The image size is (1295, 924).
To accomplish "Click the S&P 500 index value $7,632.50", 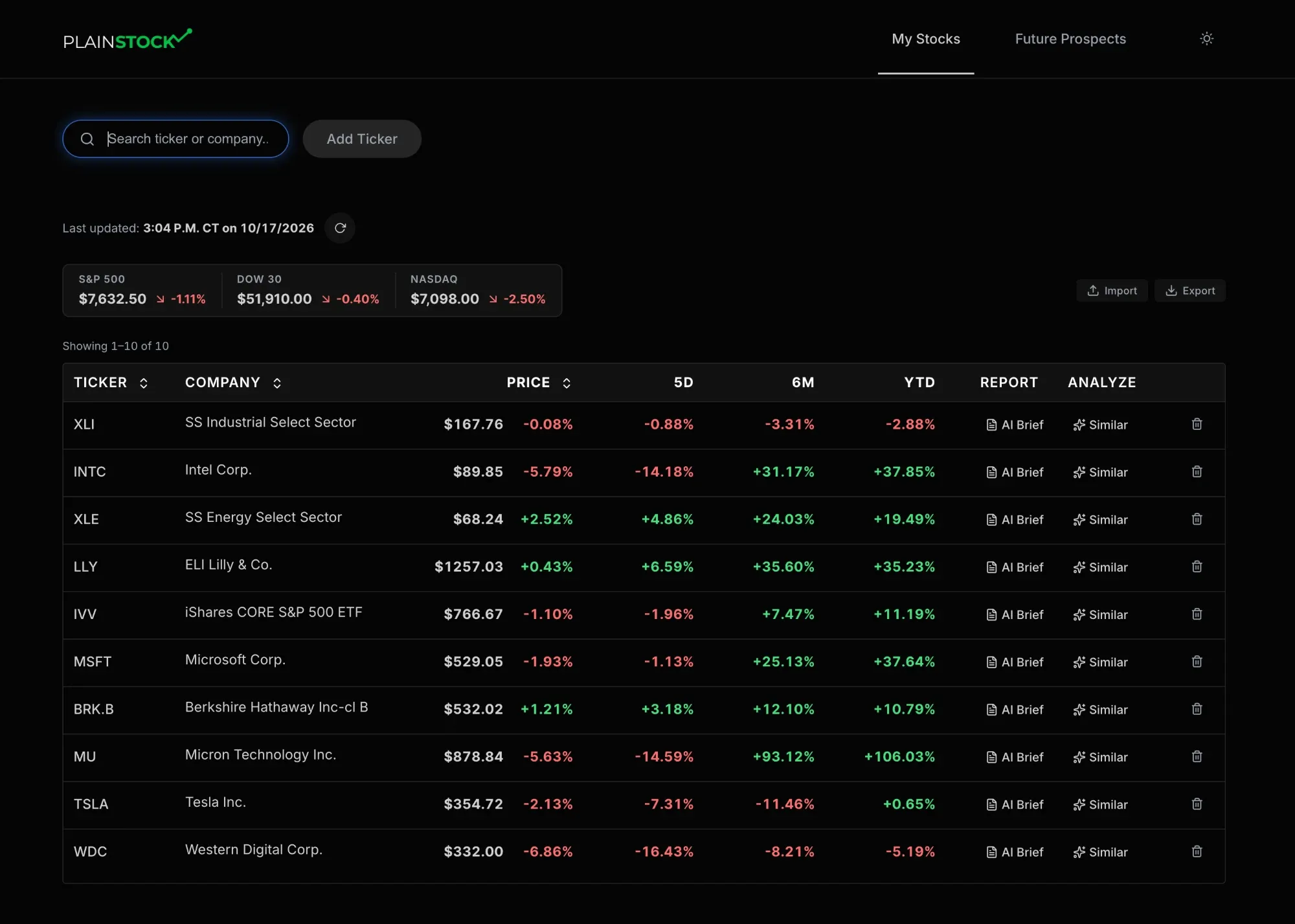I will 113,299.
